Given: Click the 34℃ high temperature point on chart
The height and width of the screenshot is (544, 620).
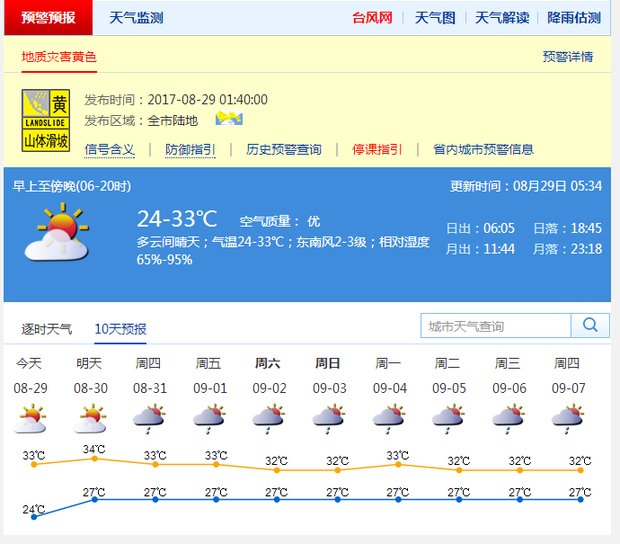Looking at the screenshot, I should coord(94,458).
